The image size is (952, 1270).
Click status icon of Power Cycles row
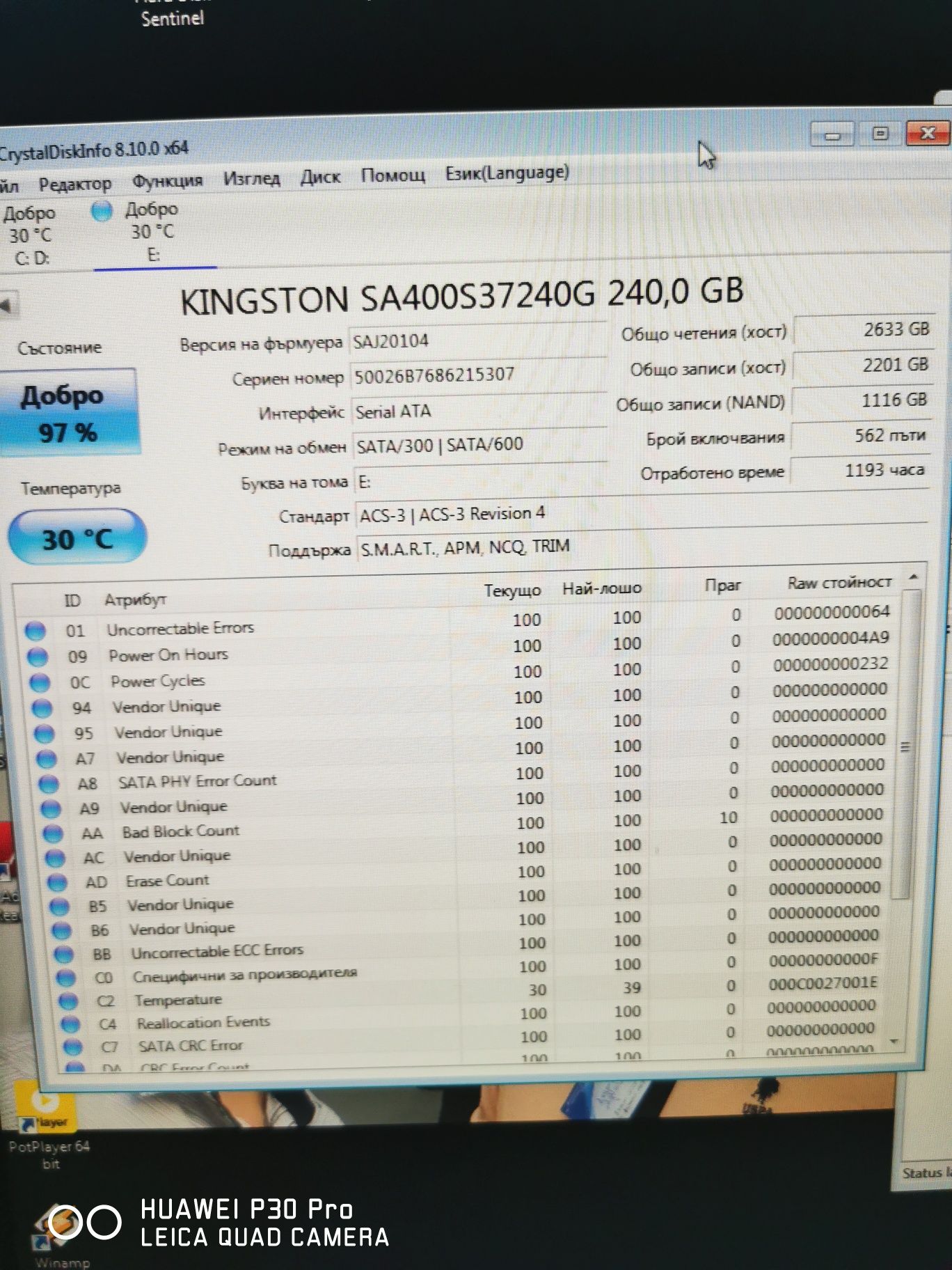tap(39, 682)
